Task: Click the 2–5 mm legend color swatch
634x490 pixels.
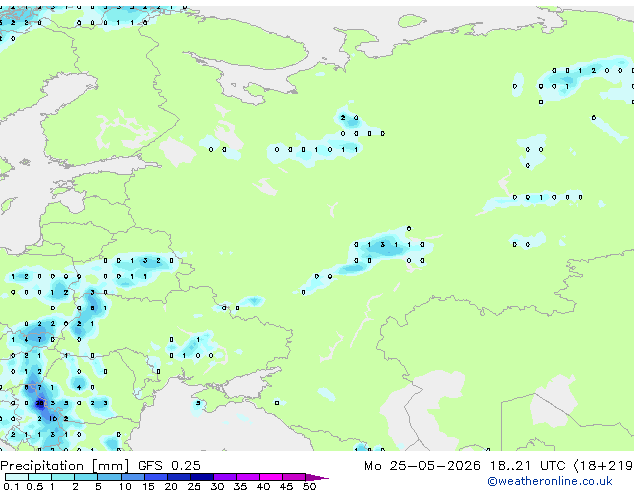Action: (86, 477)
